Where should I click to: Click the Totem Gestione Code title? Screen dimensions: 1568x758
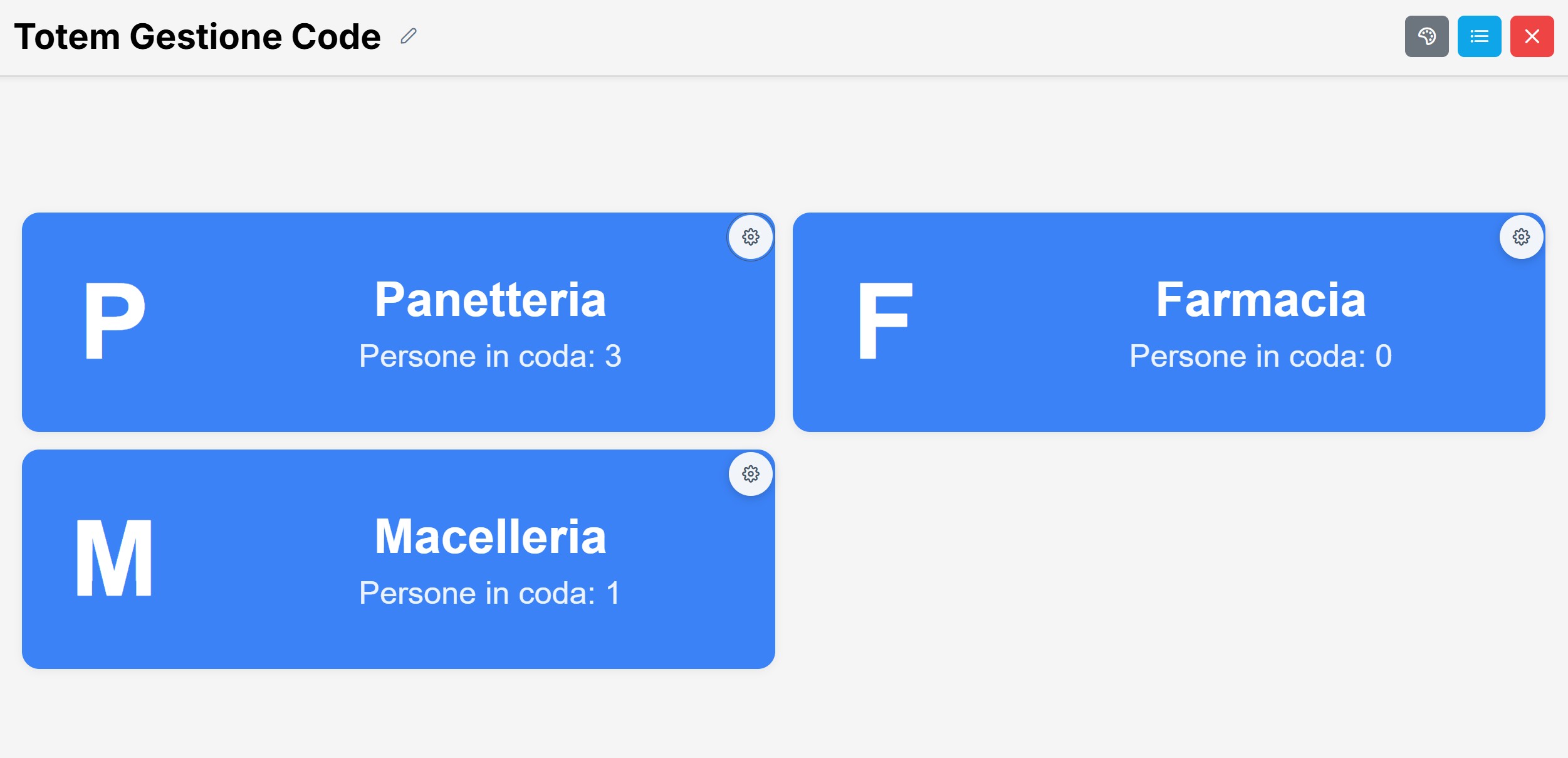[x=197, y=36]
